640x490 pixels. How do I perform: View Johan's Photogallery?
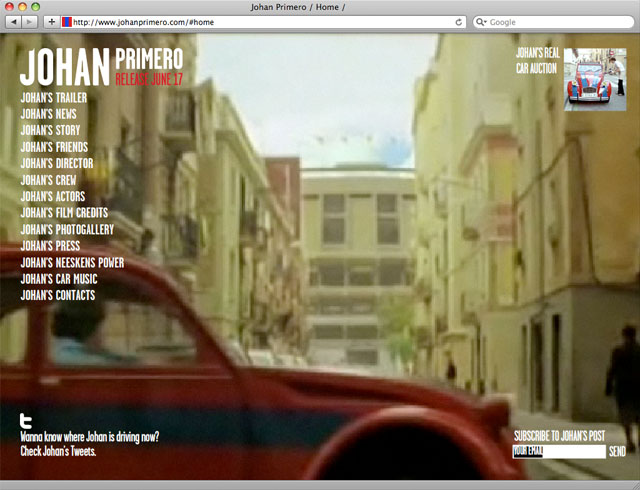67,229
